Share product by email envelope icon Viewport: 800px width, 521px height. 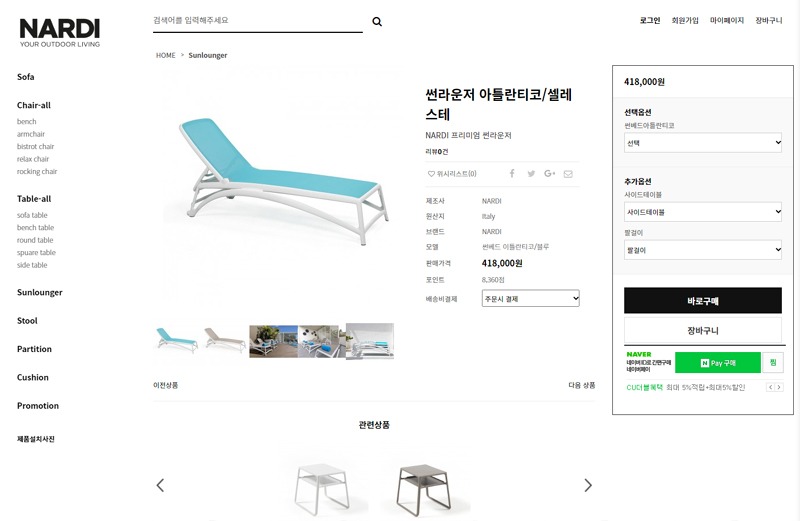[568, 174]
